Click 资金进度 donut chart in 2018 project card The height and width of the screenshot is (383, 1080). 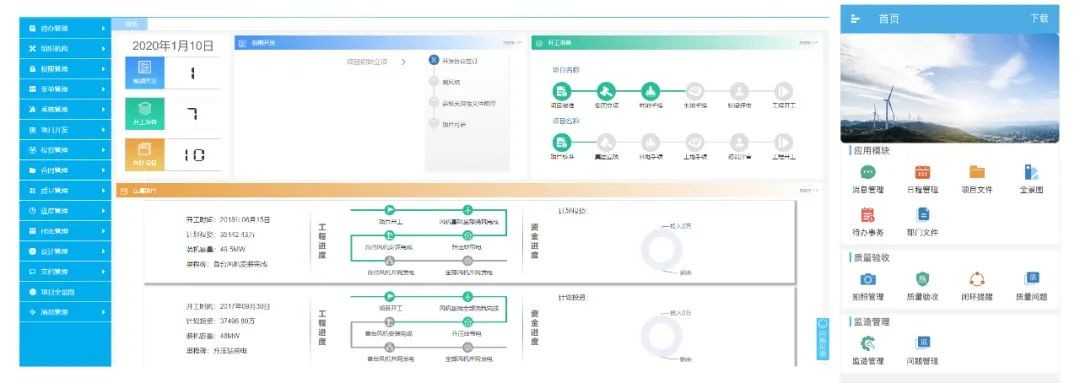661,251
